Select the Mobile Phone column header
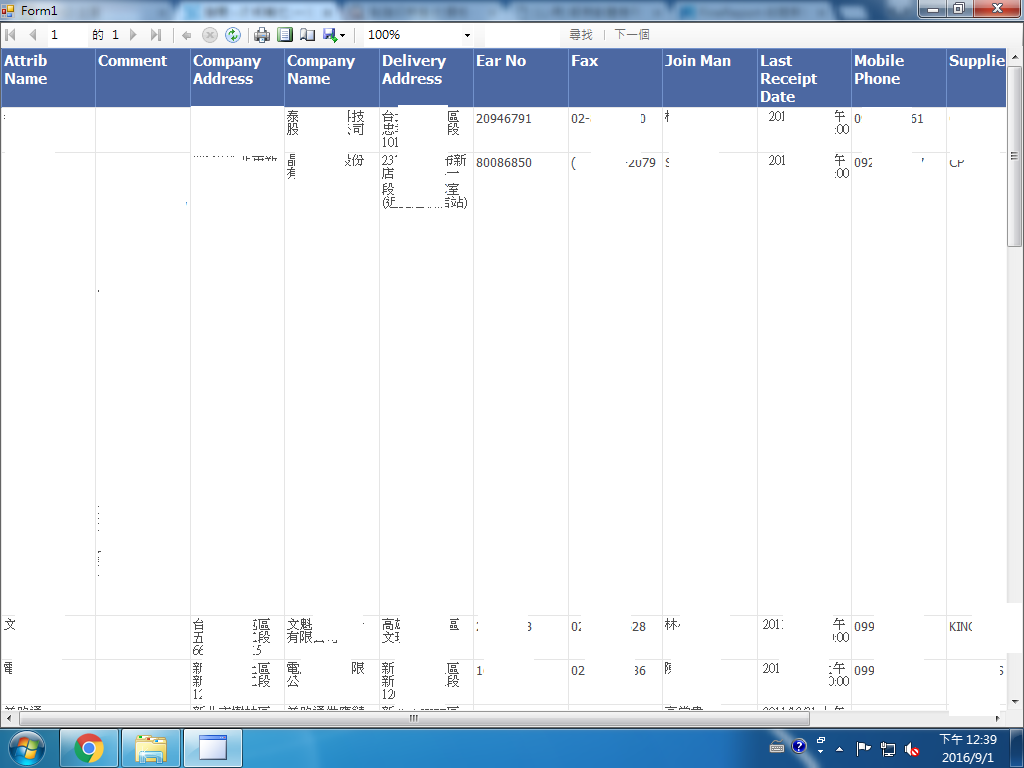This screenshot has height=768, width=1024. [x=899, y=78]
